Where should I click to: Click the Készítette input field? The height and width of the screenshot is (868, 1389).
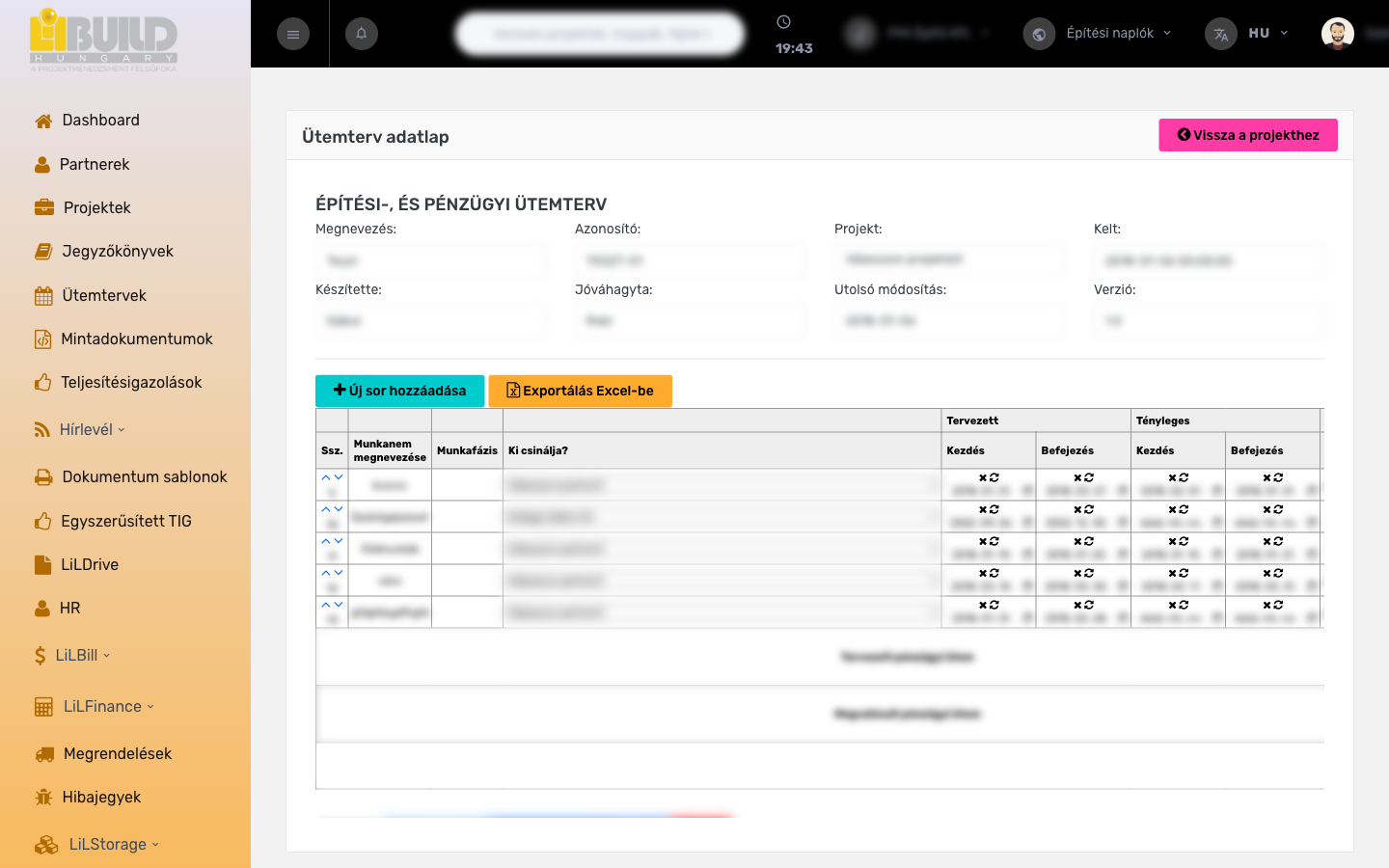coord(431,321)
